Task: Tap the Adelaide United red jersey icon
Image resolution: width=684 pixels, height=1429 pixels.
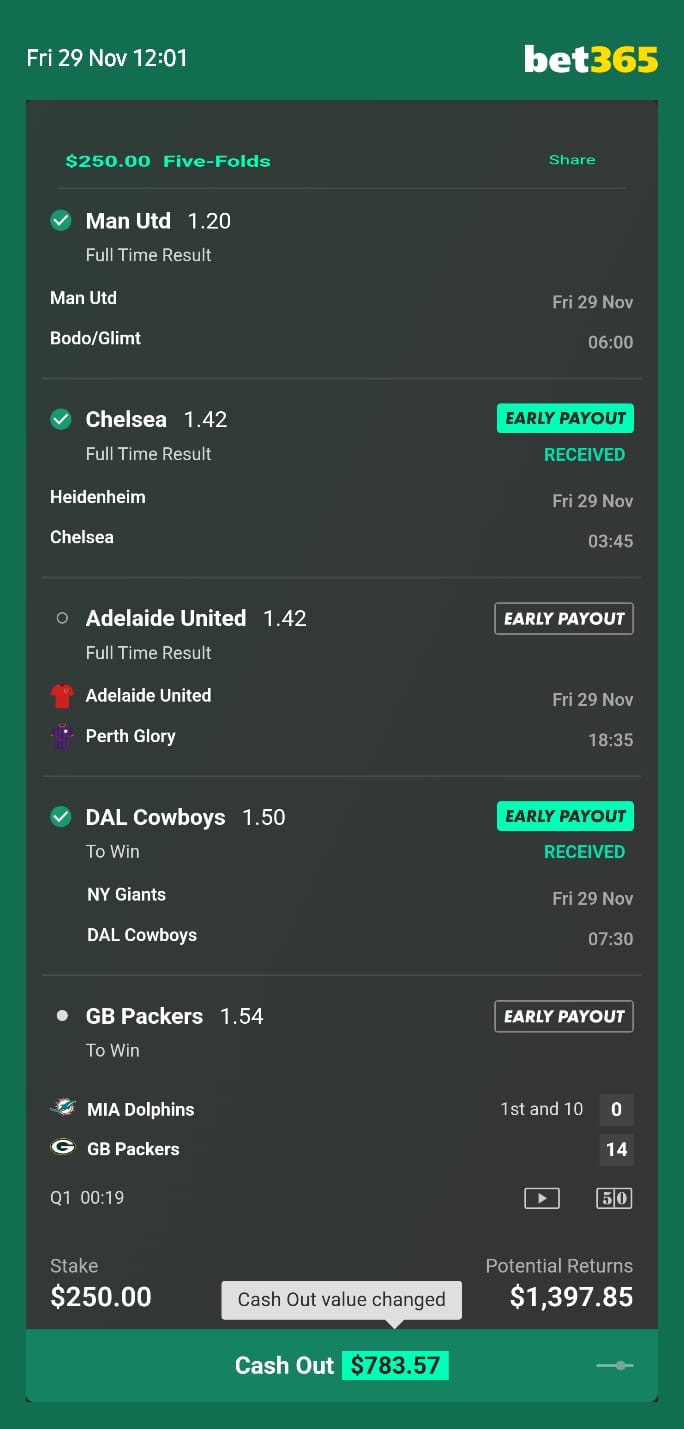Action: tap(62, 696)
